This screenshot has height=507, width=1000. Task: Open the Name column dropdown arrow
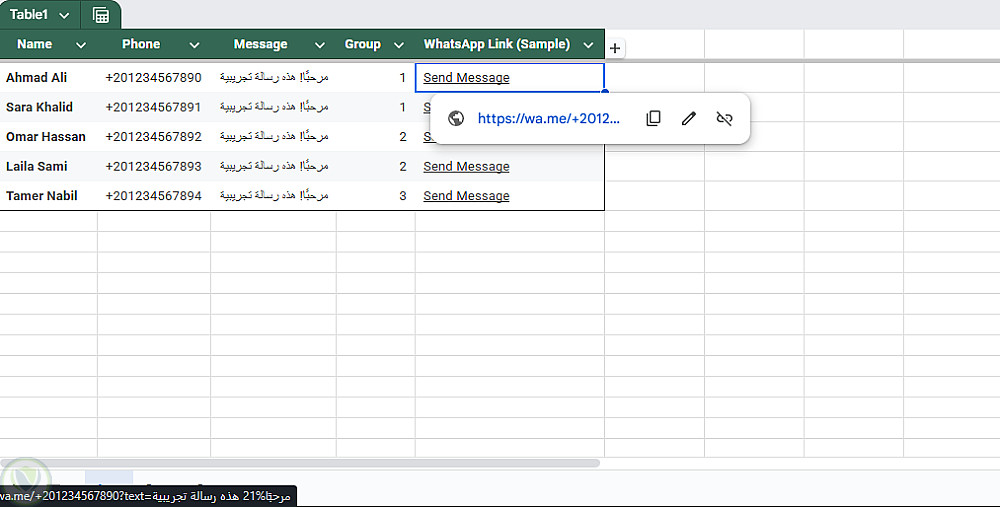(81, 45)
